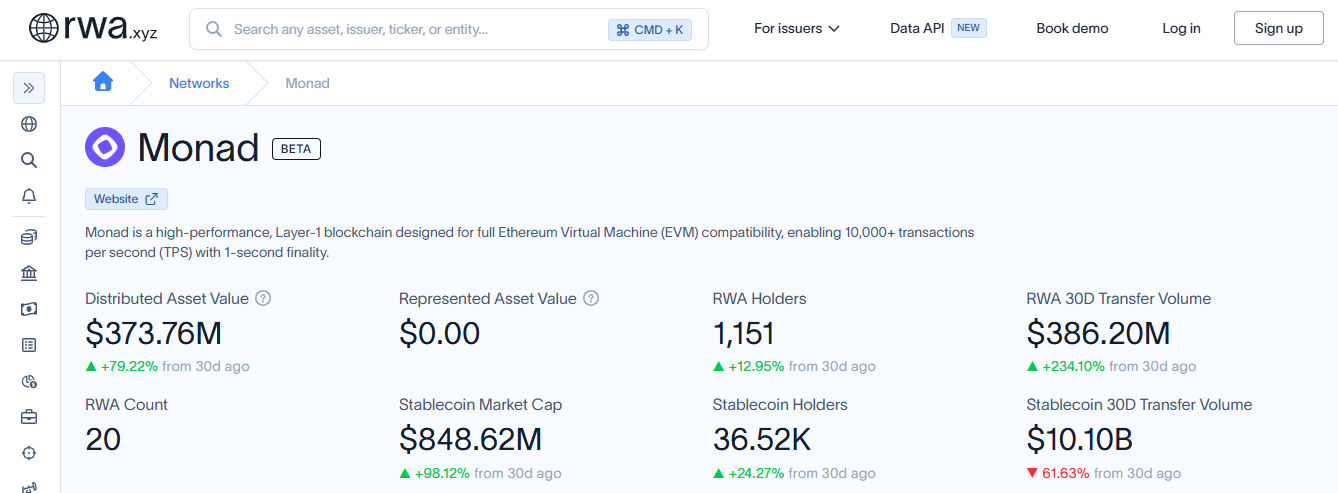Open the list table sidebar icon

[29, 345]
